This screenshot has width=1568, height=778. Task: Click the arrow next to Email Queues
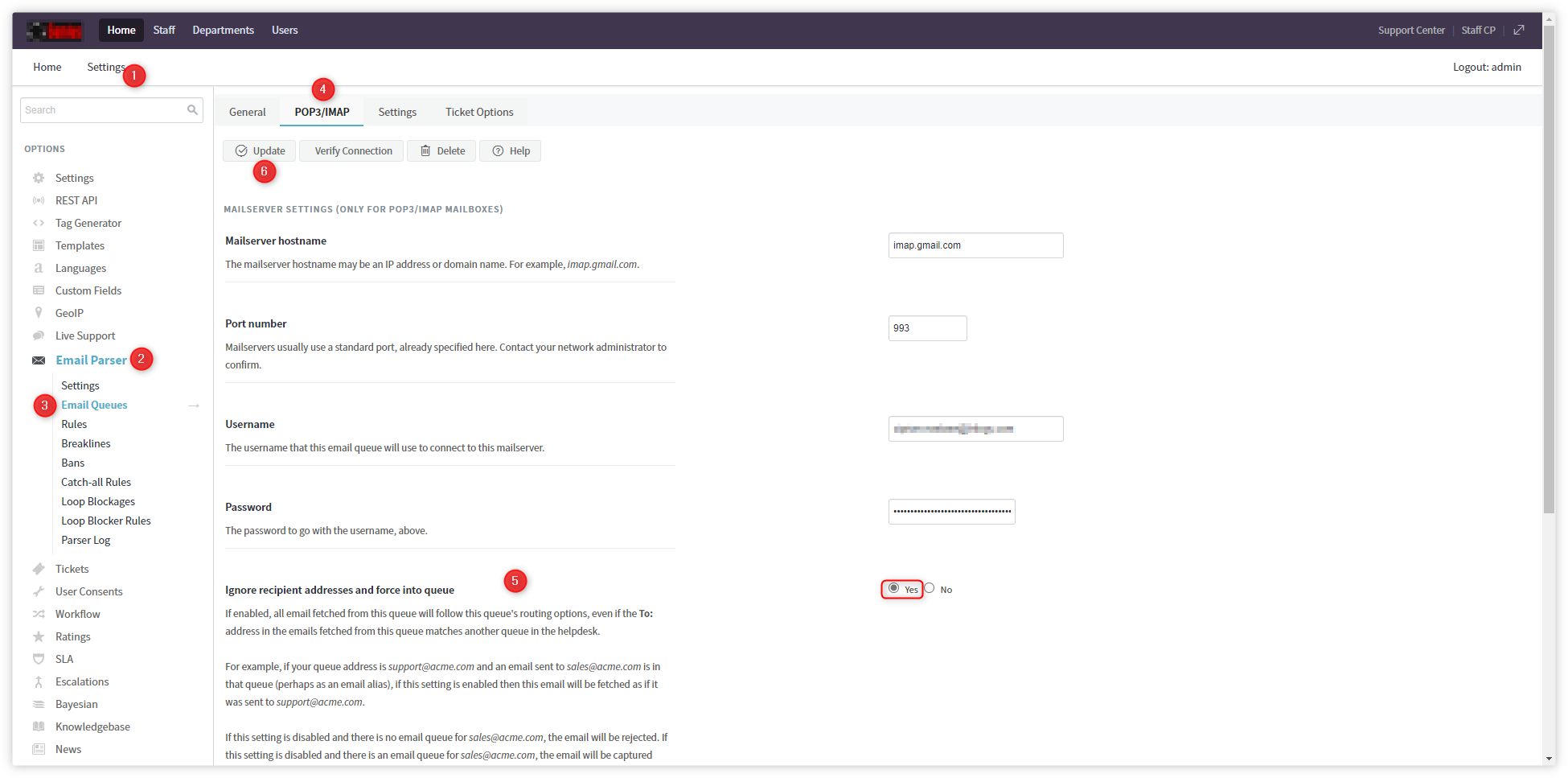pyautogui.click(x=194, y=405)
